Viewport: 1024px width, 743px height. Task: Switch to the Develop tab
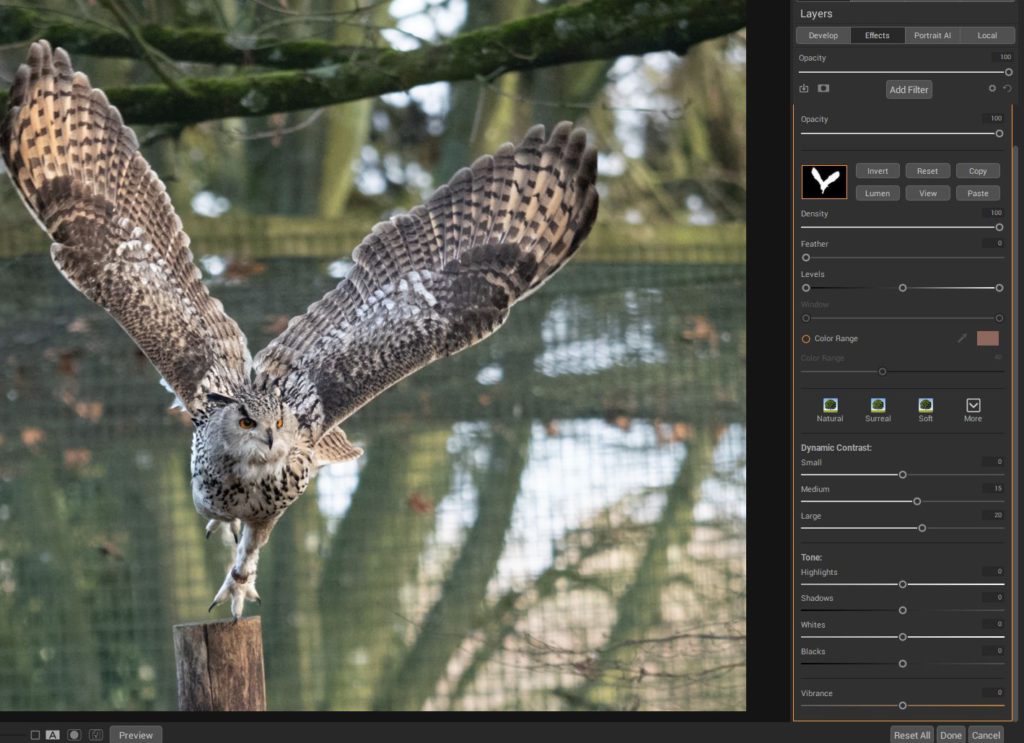(x=822, y=34)
